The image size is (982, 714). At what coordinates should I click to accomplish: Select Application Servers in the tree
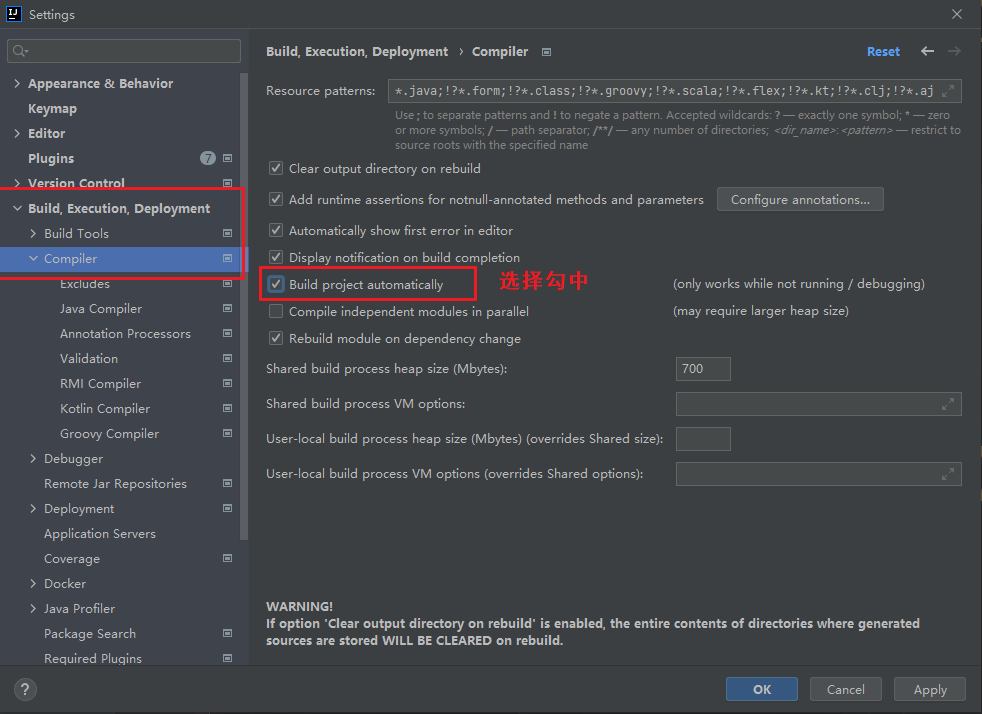tap(100, 534)
